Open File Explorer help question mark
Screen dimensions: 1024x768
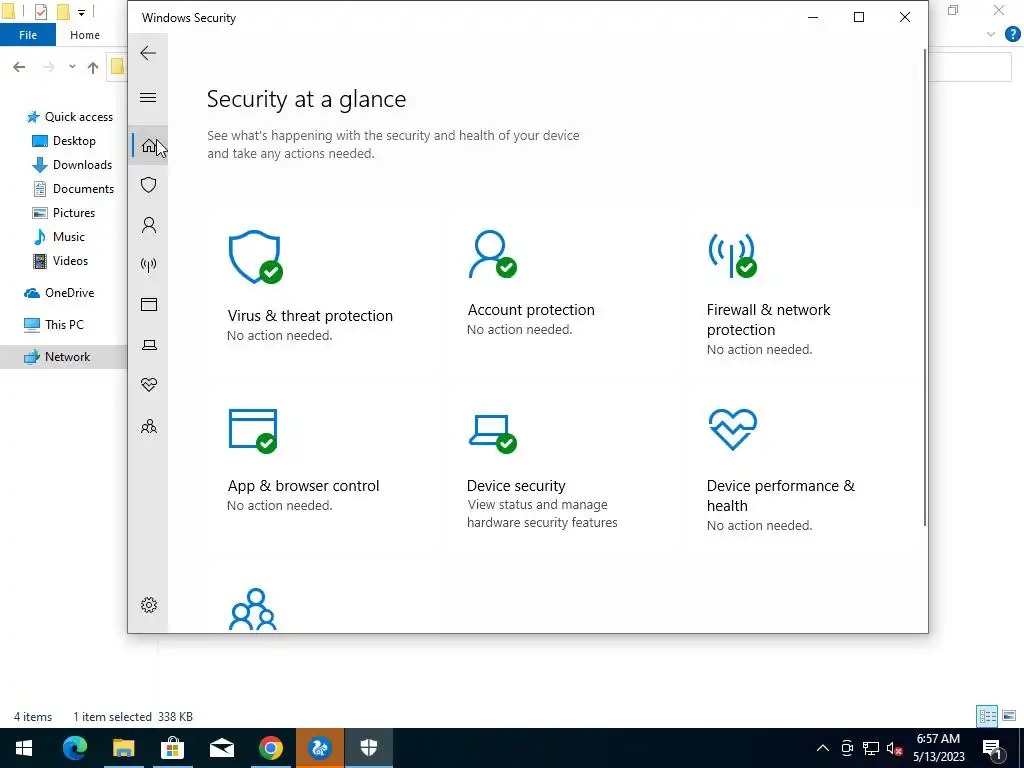[1012, 35]
